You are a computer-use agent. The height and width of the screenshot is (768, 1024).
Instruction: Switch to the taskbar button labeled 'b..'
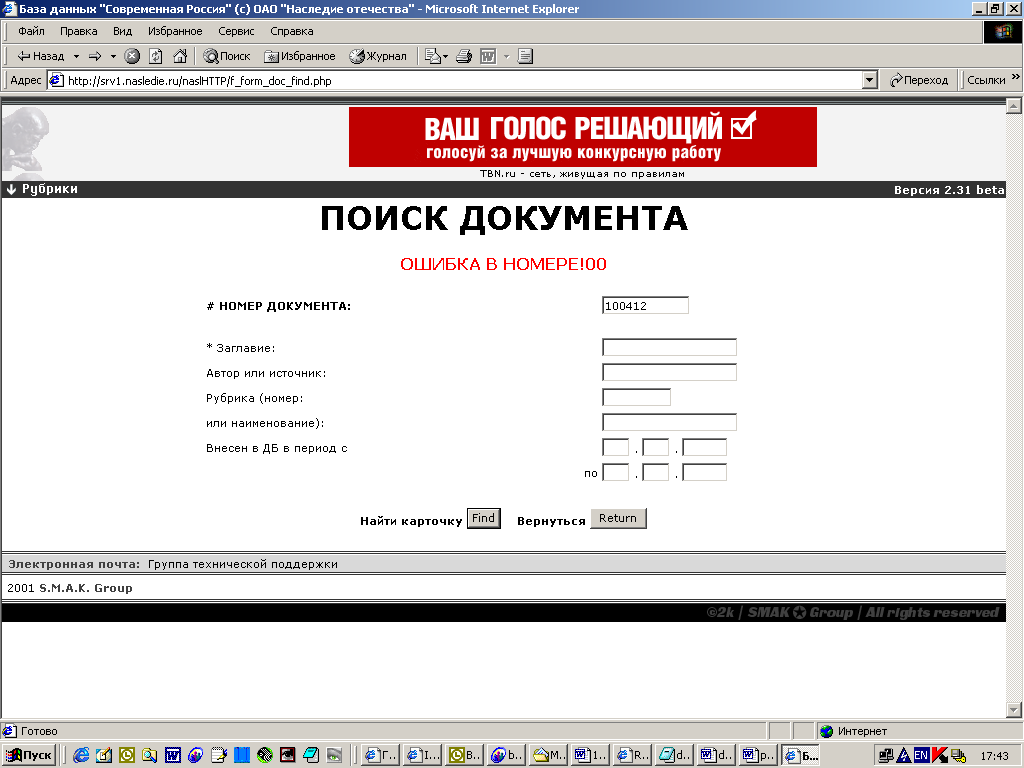point(505,756)
